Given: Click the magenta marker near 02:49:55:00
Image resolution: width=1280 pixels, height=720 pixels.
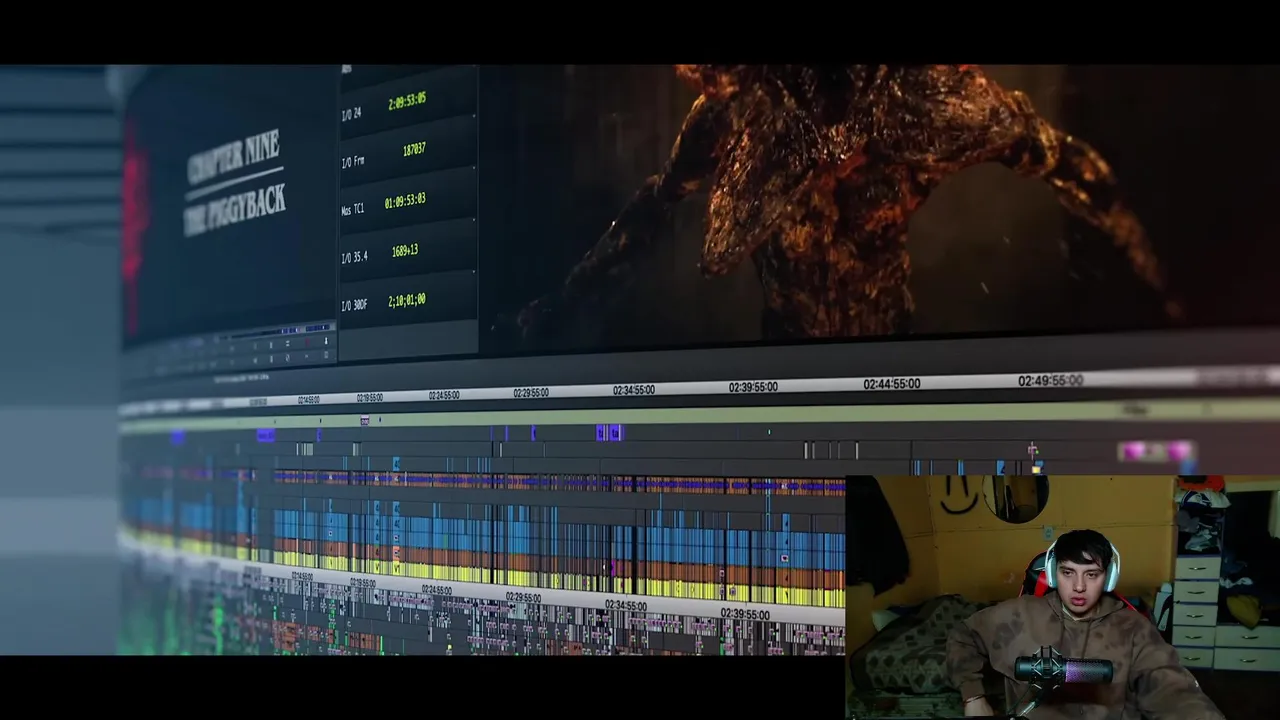Looking at the screenshot, I should point(1032,450).
